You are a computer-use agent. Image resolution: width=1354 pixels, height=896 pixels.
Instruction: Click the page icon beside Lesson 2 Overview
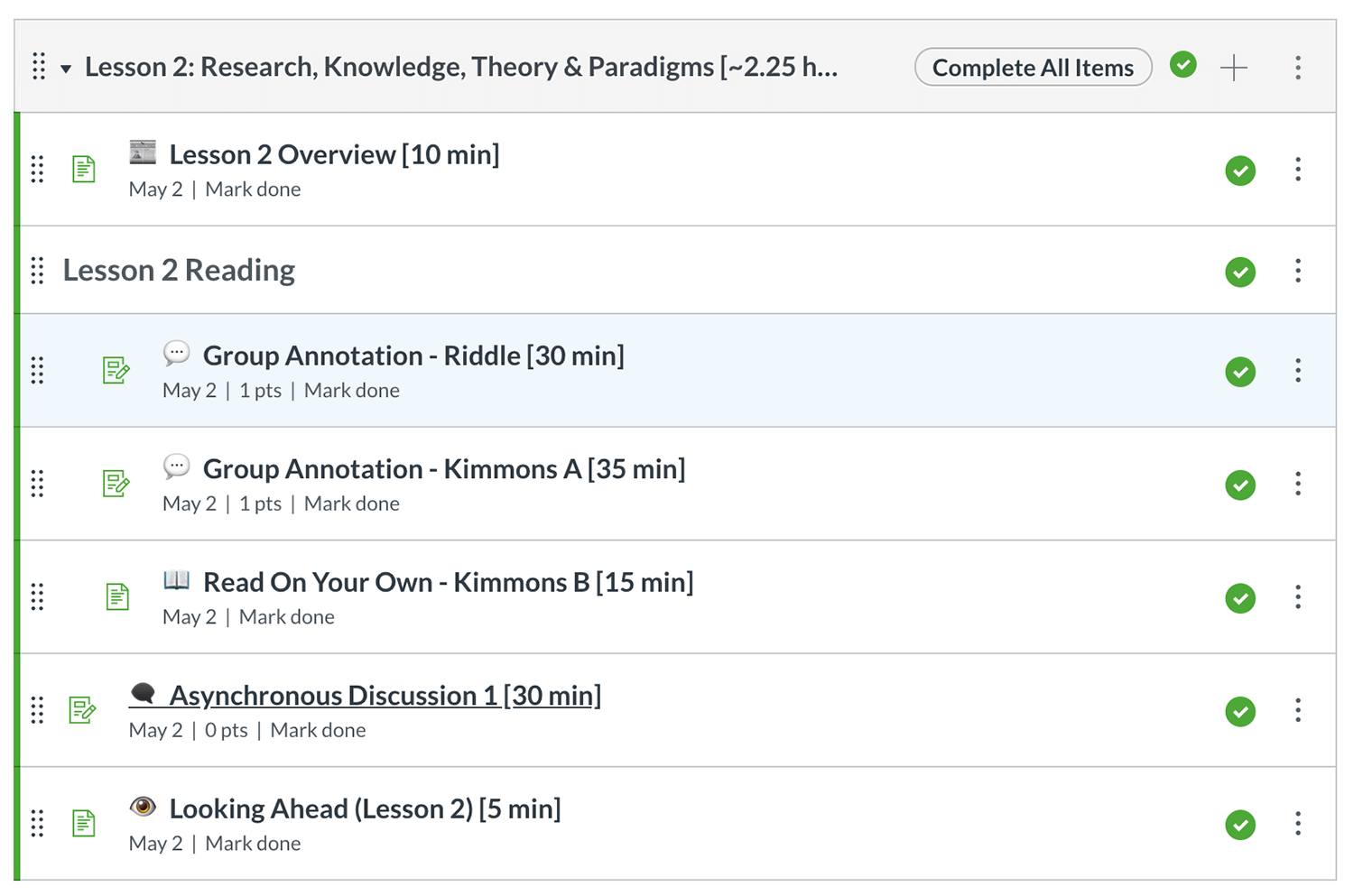coord(84,169)
